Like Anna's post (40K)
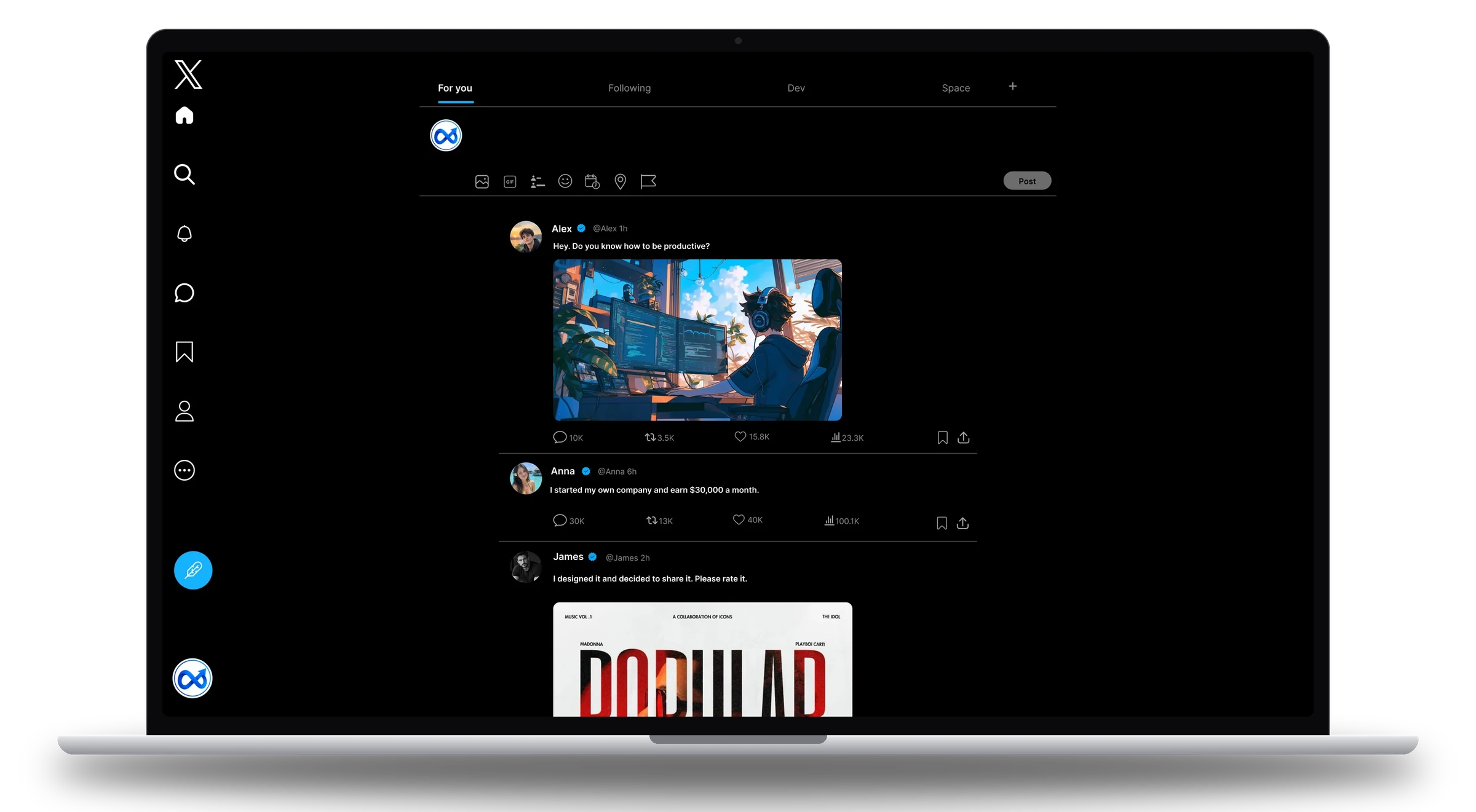Image resolution: width=1476 pixels, height=812 pixels. click(747, 520)
